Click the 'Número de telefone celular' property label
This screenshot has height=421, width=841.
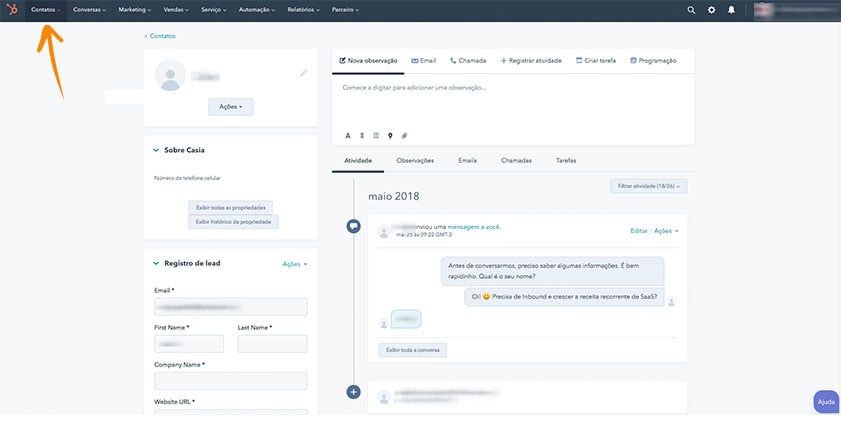tap(187, 178)
